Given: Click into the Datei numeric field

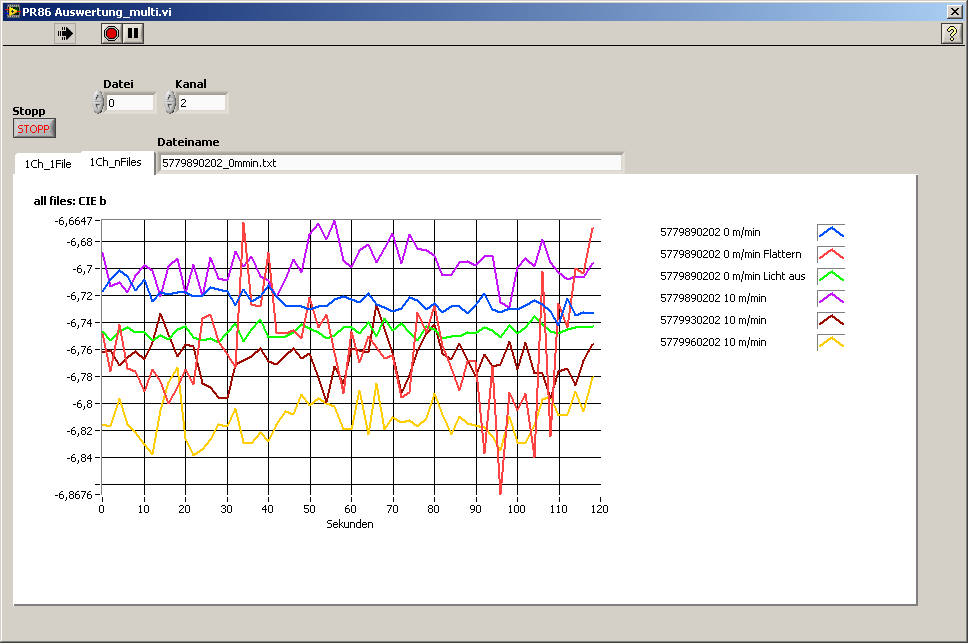Looking at the screenshot, I should point(130,102).
